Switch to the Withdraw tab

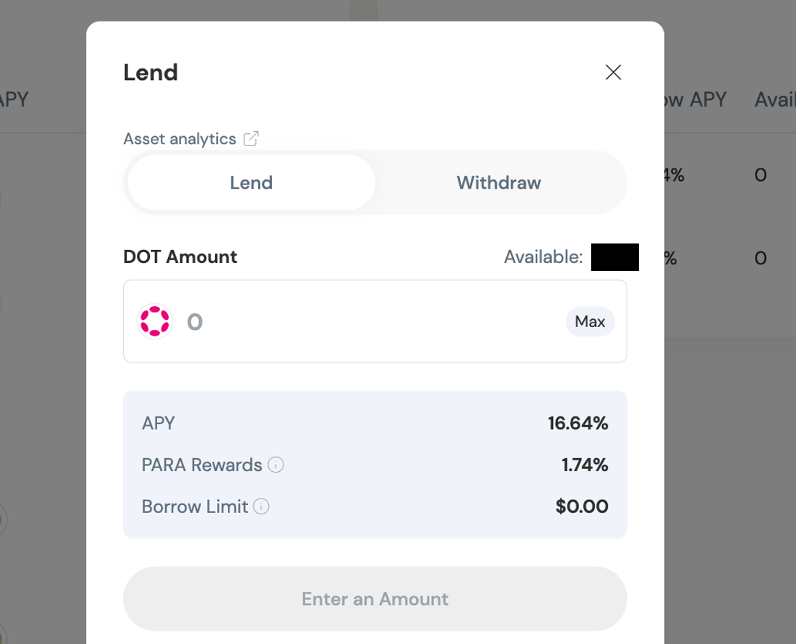tap(498, 183)
